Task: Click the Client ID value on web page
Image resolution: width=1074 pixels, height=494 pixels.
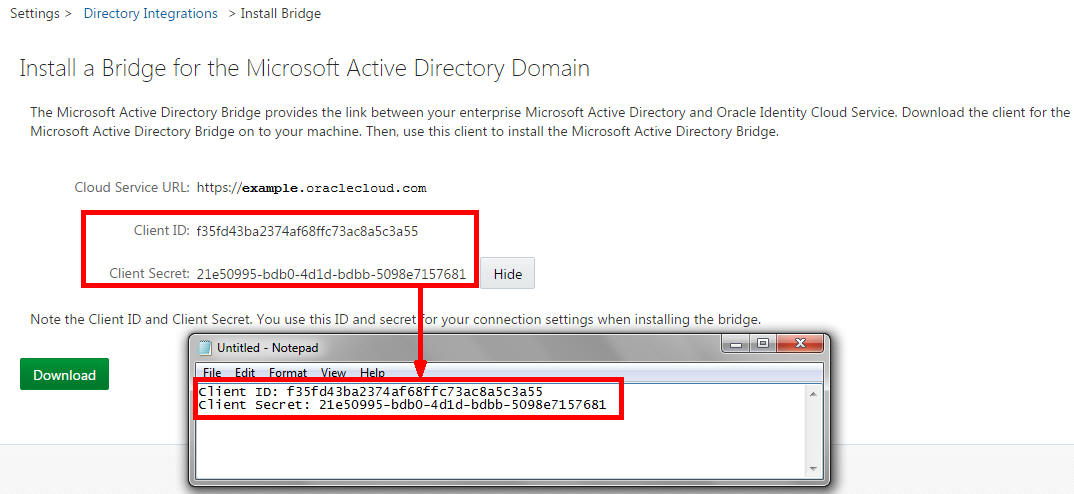Action: [x=307, y=232]
